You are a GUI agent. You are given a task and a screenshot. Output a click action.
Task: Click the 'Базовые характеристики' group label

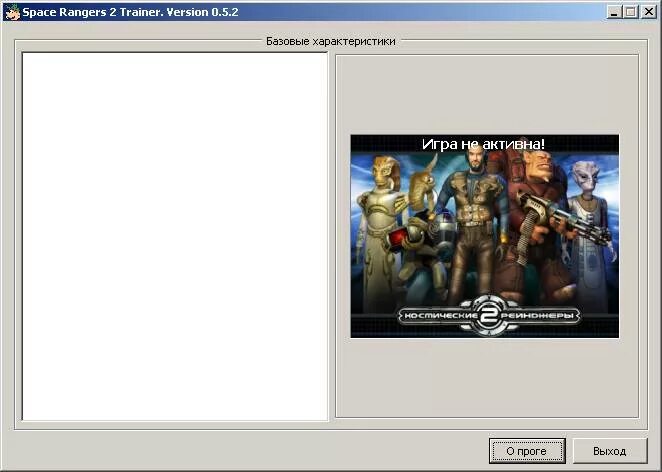tap(331, 41)
